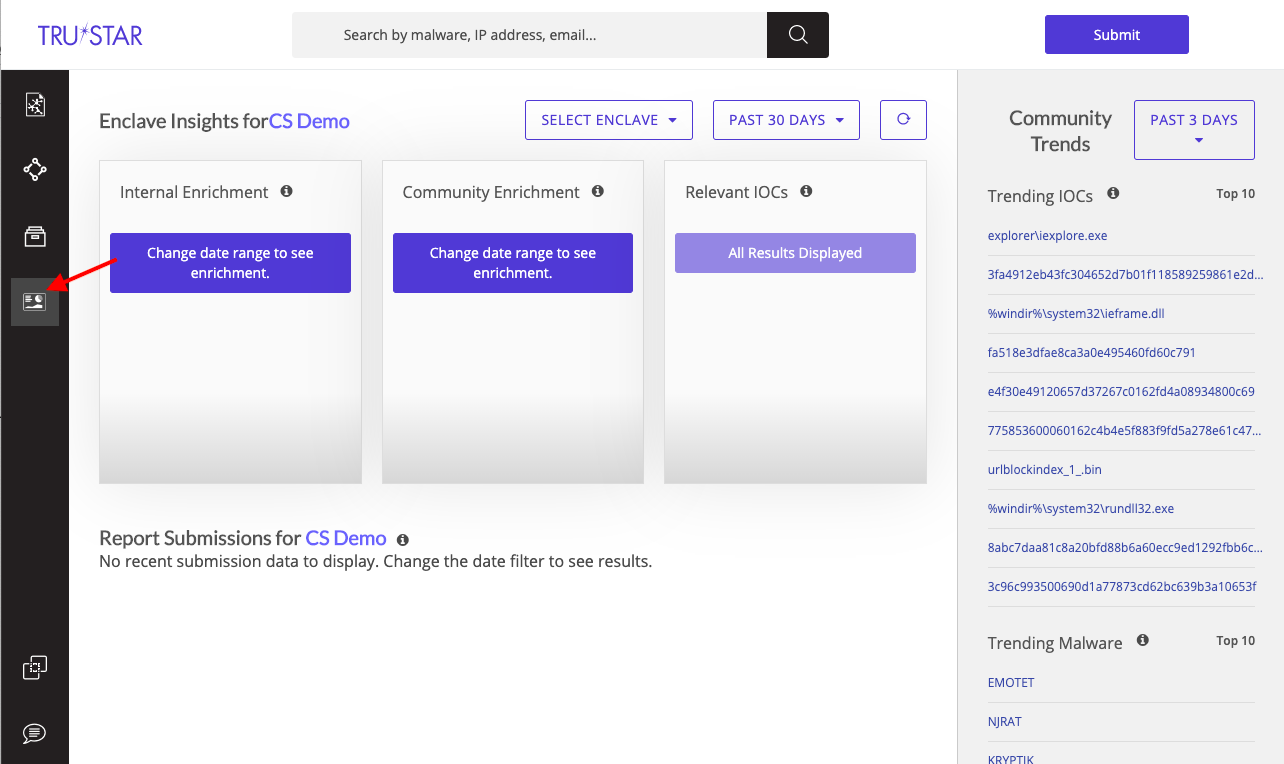The width and height of the screenshot is (1284, 764).
Task: Click the Internal Enrichment card title
Action: [x=194, y=192]
